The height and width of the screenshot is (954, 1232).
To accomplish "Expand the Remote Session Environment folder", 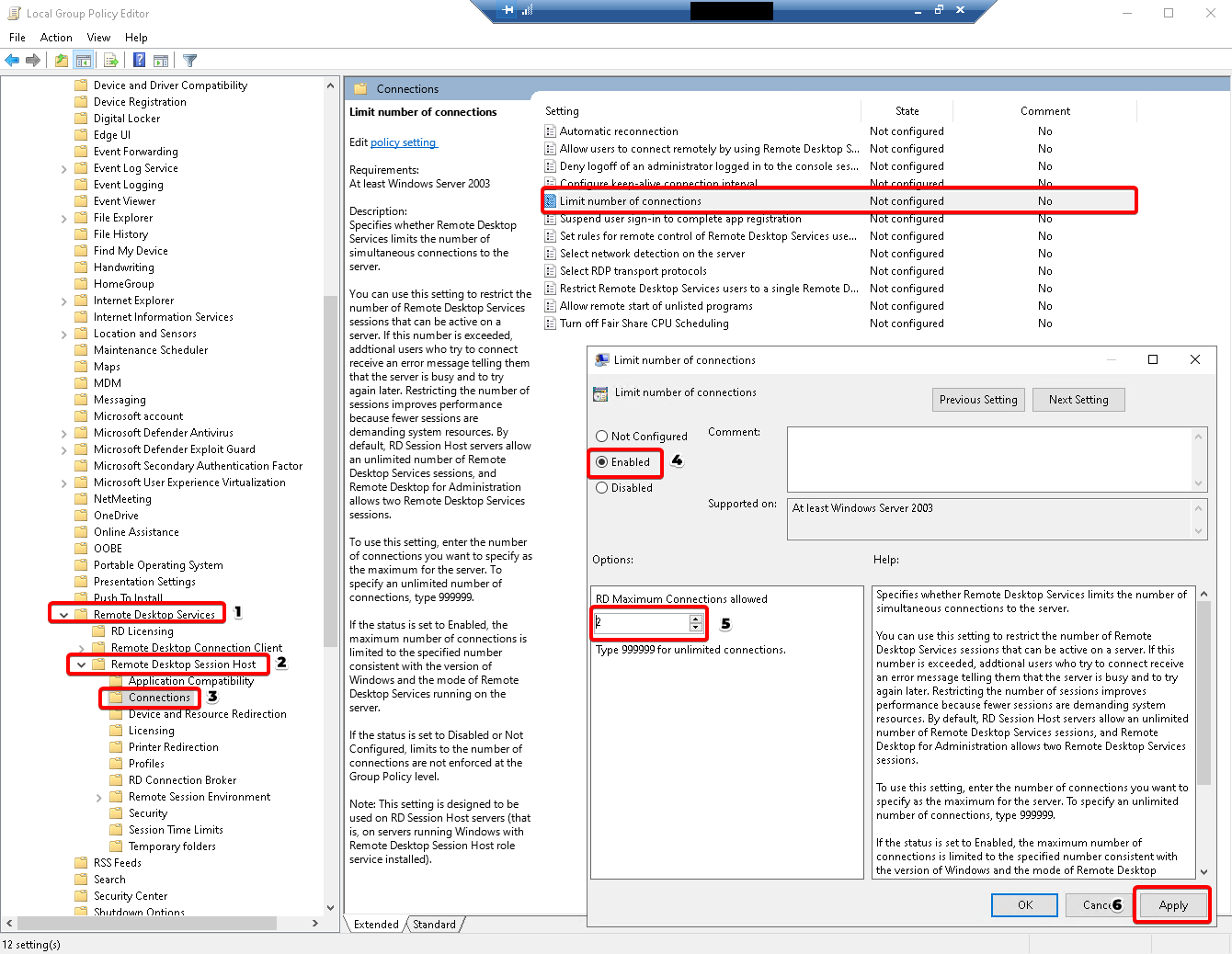I will (x=98, y=798).
